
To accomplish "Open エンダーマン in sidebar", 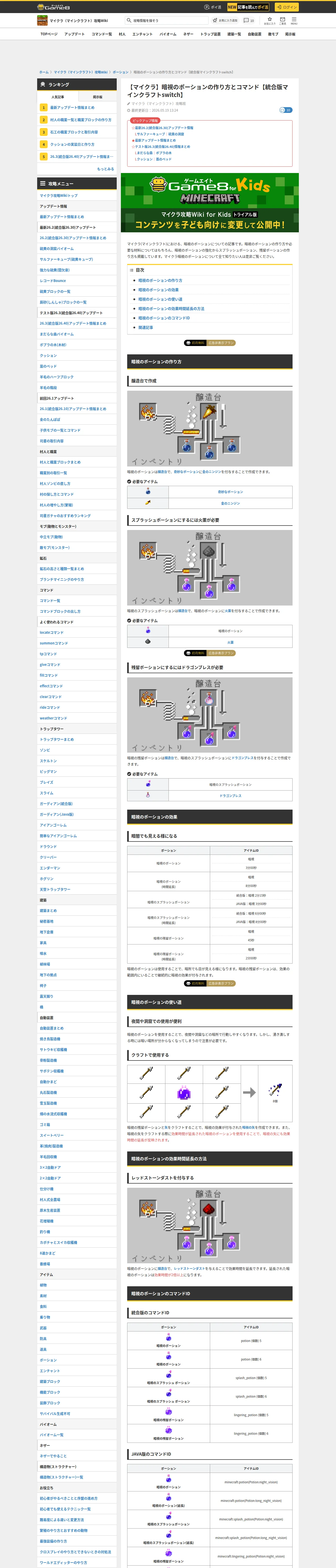I will click(50, 868).
